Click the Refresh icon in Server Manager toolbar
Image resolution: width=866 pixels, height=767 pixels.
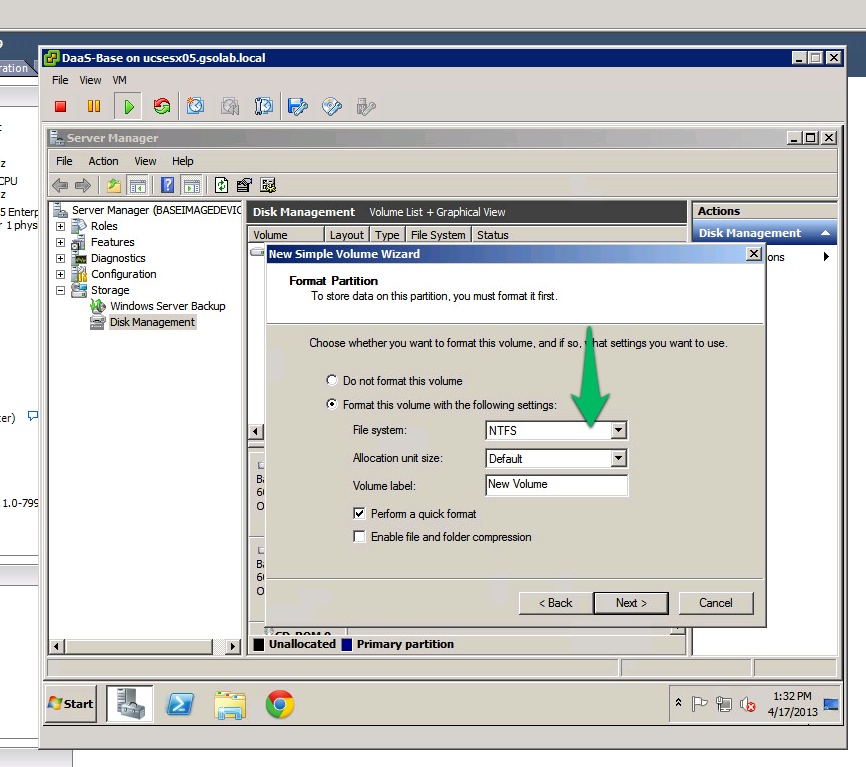coord(221,185)
